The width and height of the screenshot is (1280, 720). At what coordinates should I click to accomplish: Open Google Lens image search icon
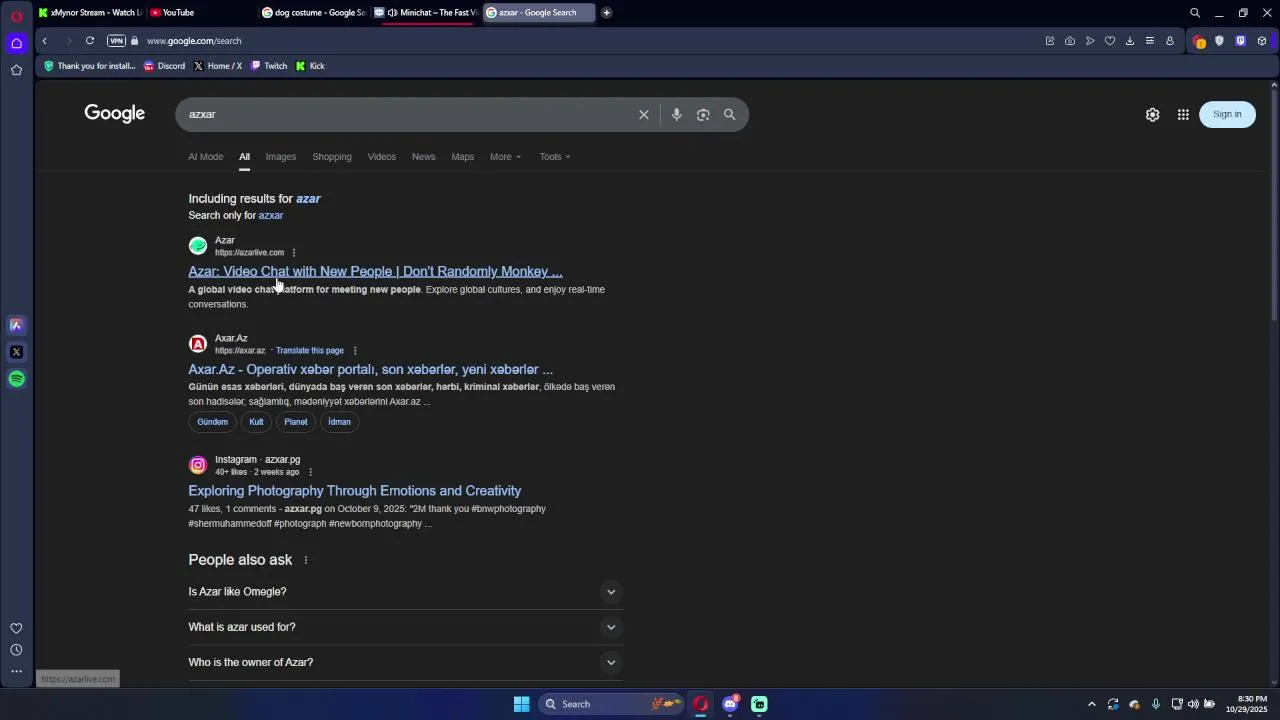pos(703,115)
